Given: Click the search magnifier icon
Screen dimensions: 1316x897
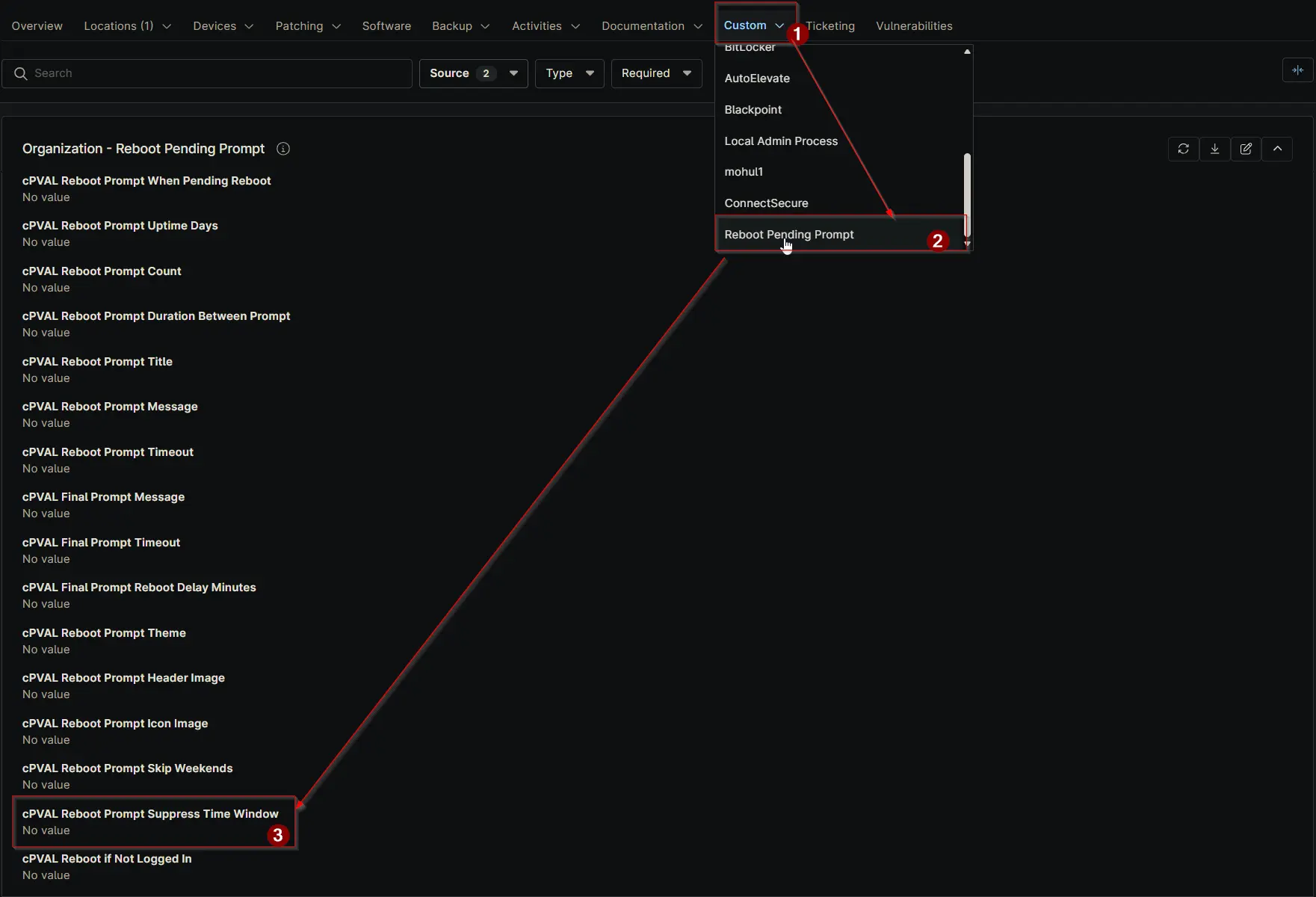Looking at the screenshot, I should click(21, 73).
